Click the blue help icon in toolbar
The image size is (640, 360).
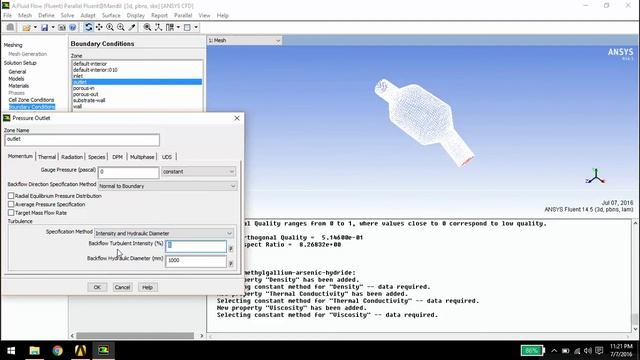73,27
